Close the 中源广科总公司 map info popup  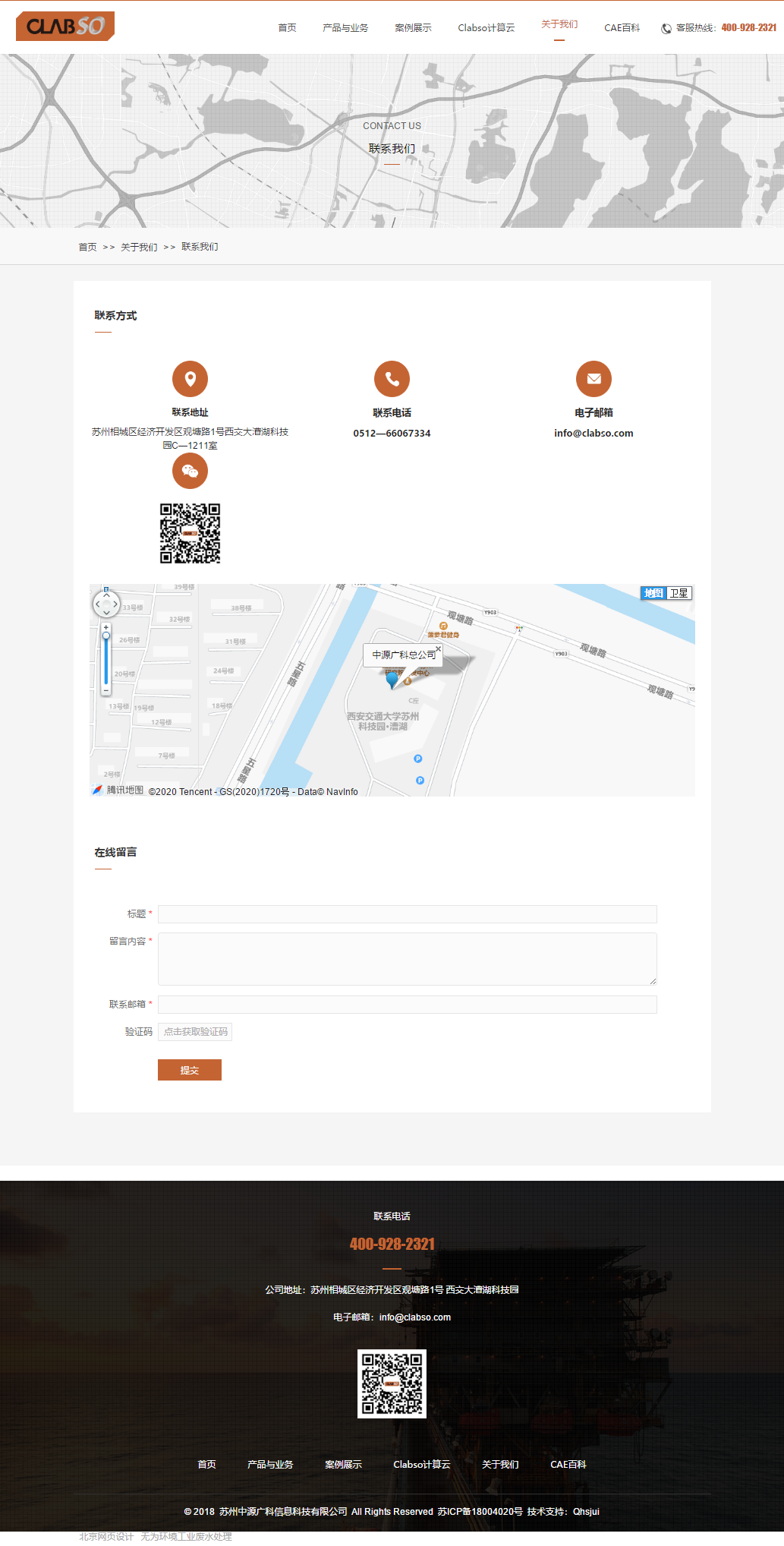[438, 648]
